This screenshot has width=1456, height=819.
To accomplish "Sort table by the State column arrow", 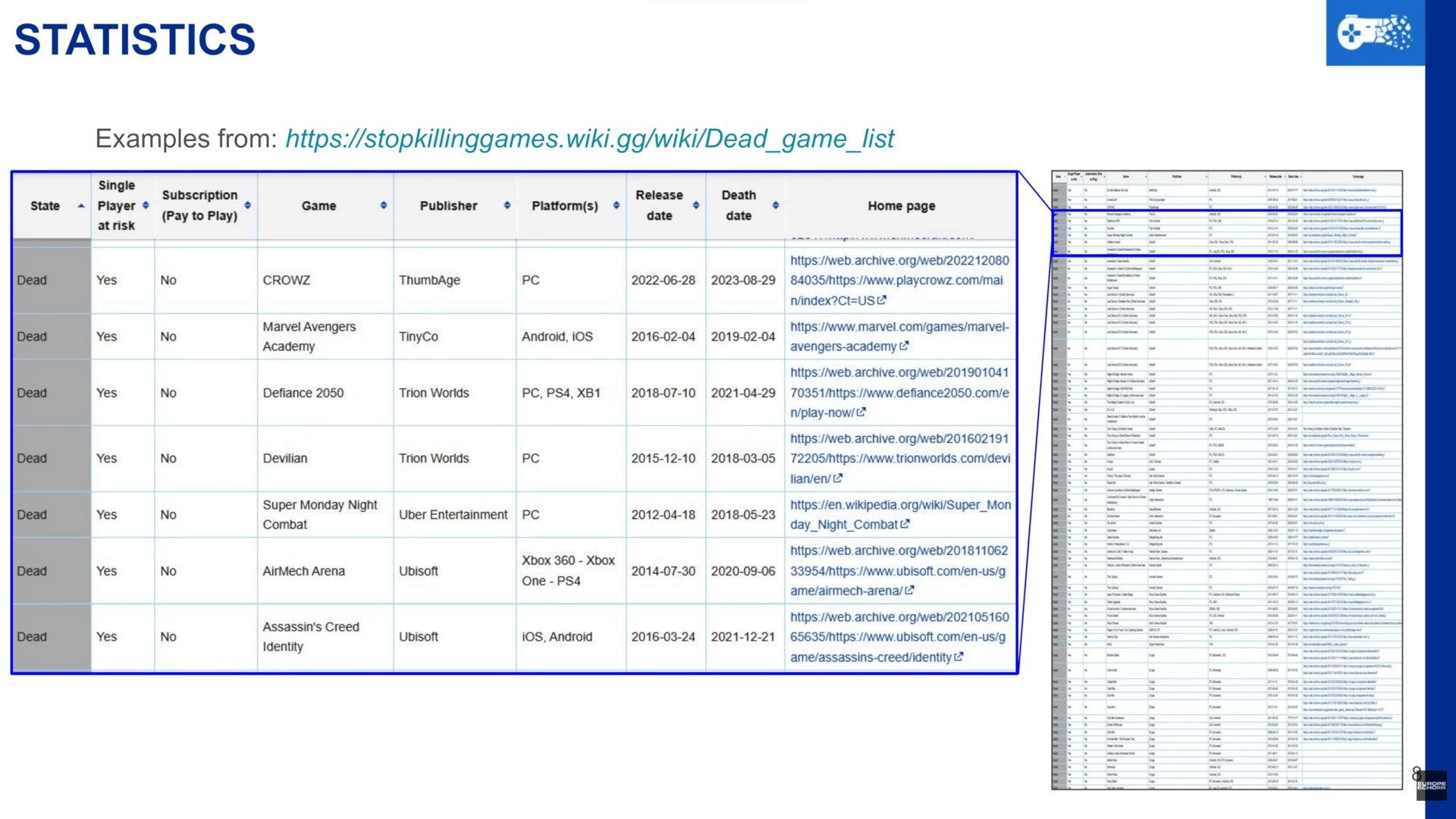I will click(x=81, y=206).
